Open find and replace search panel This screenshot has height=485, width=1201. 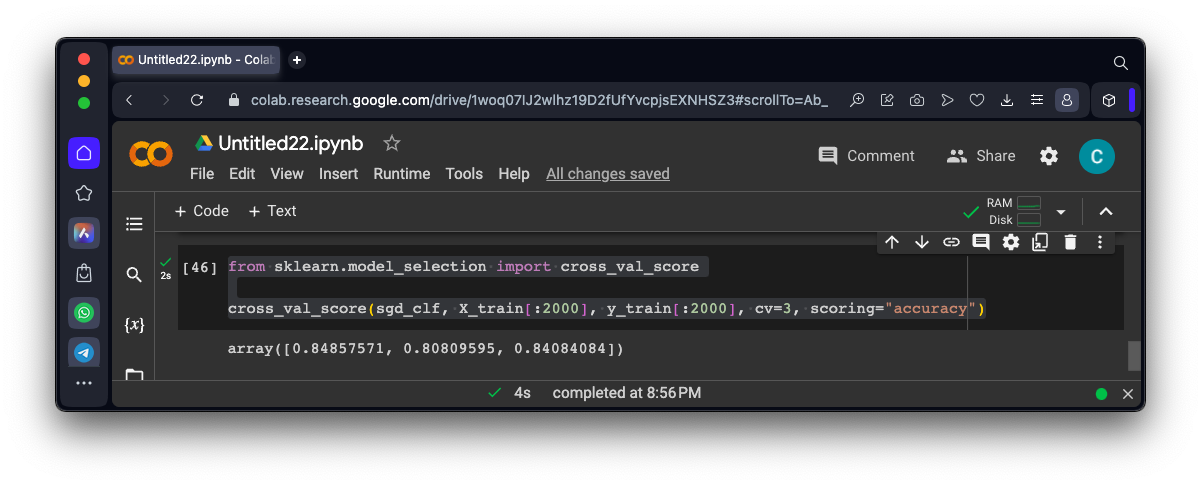pos(134,275)
